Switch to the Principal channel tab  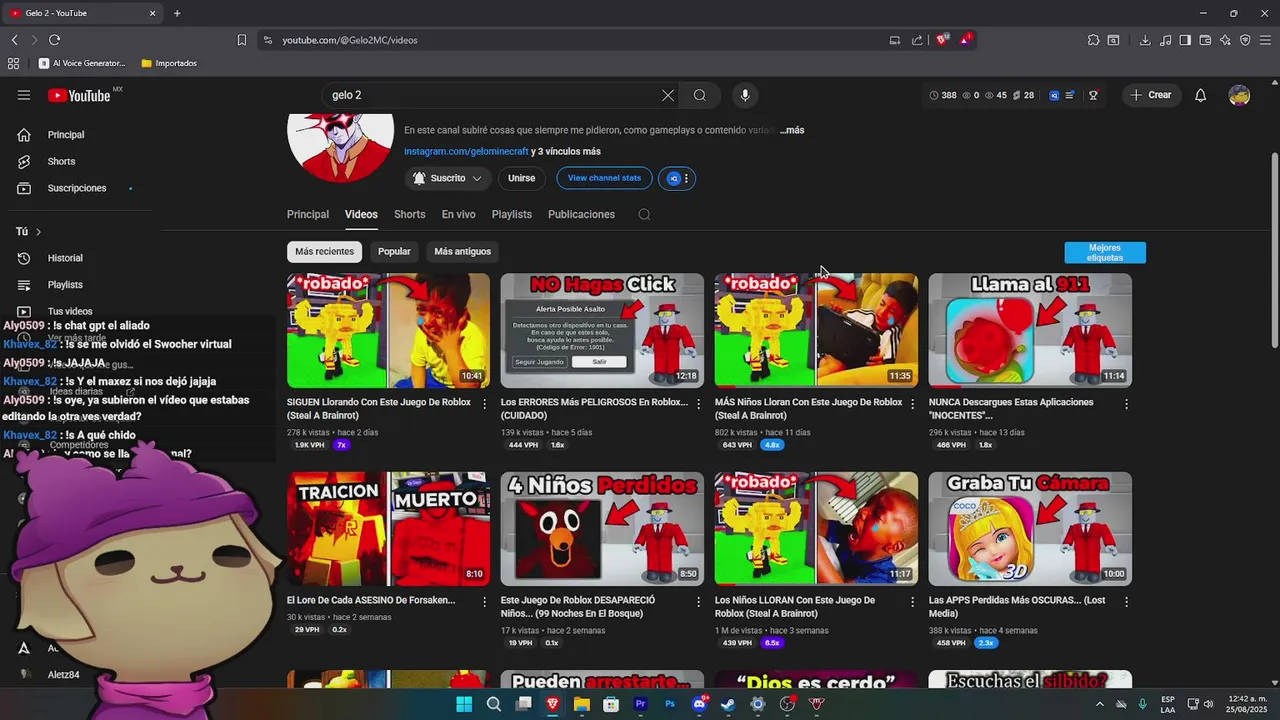click(x=308, y=214)
